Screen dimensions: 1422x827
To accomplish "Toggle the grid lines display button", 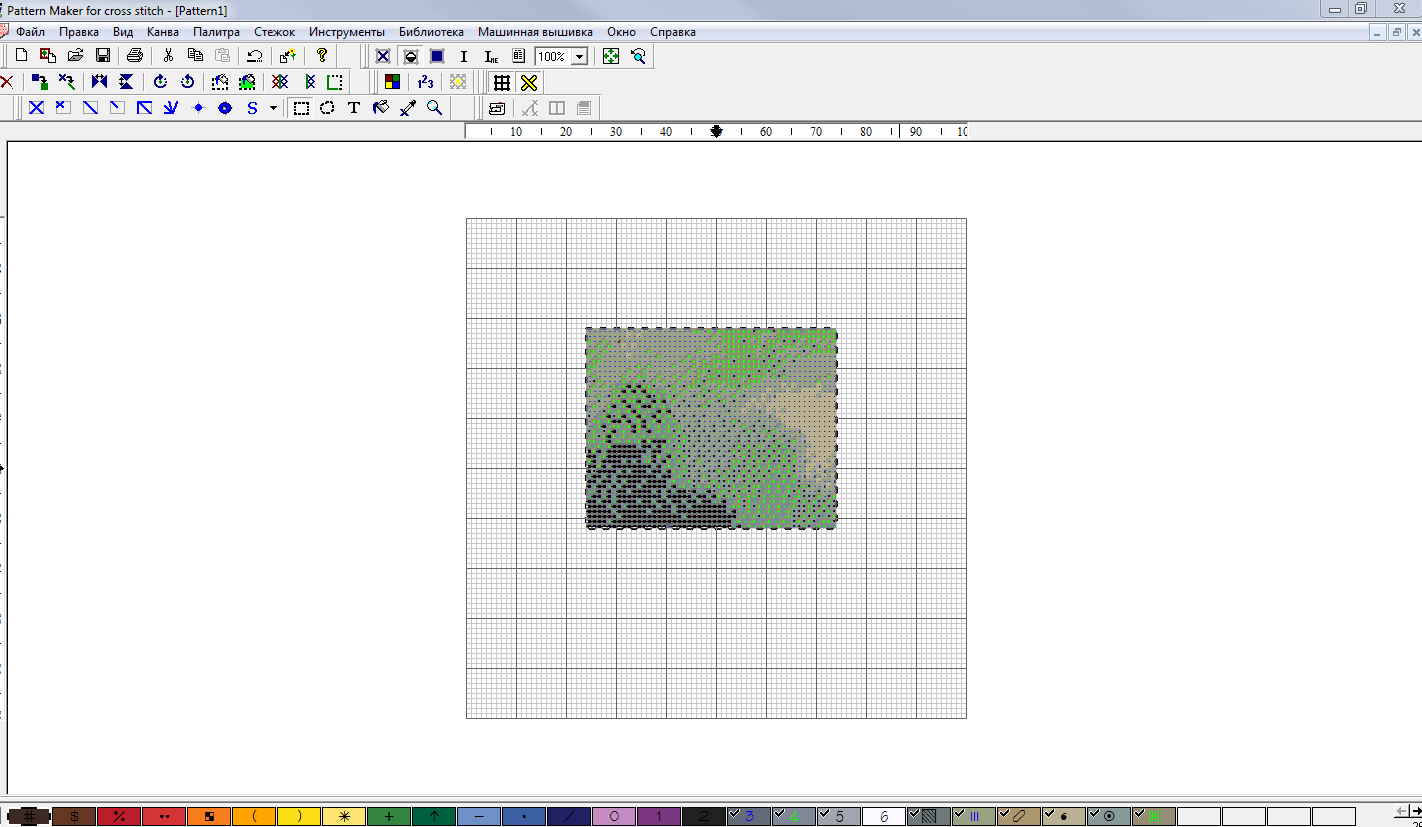I will tap(502, 82).
